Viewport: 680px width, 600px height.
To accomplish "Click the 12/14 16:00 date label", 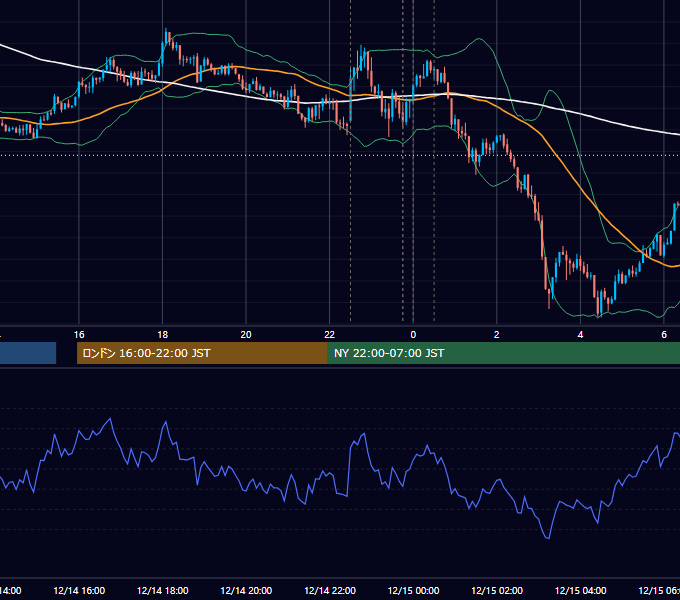I will (79, 590).
